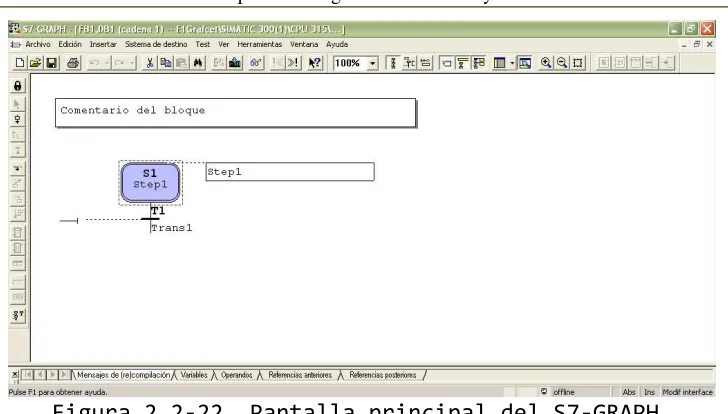Open the Insertar menu
Image resolution: width=728 pixels, height=414 pixels.
[103, 45]
